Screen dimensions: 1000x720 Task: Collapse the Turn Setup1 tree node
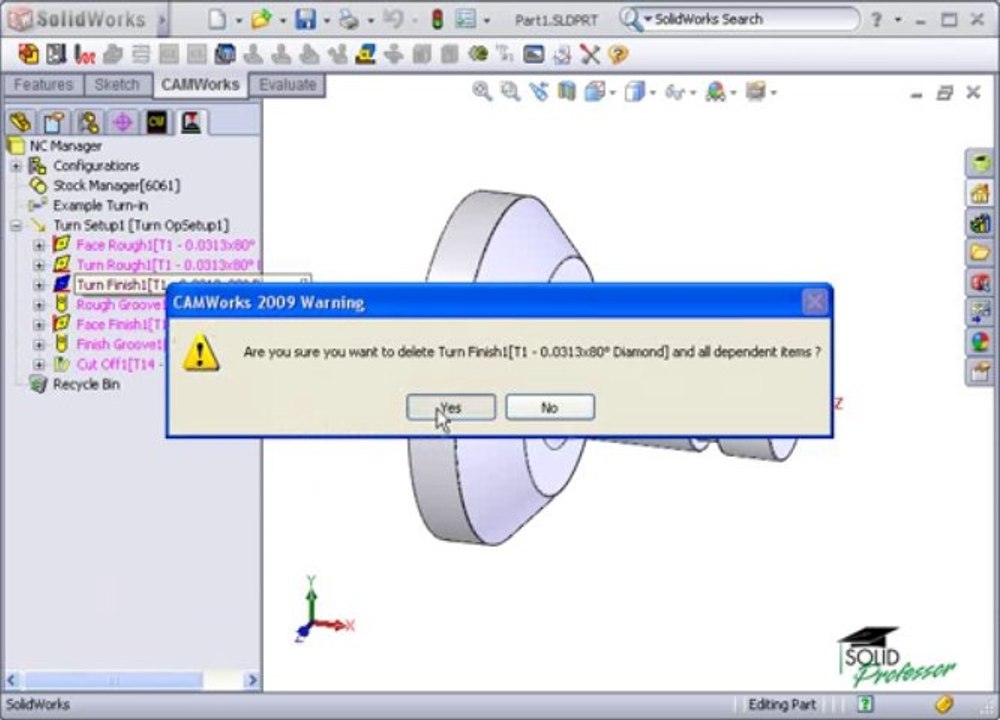16,226
